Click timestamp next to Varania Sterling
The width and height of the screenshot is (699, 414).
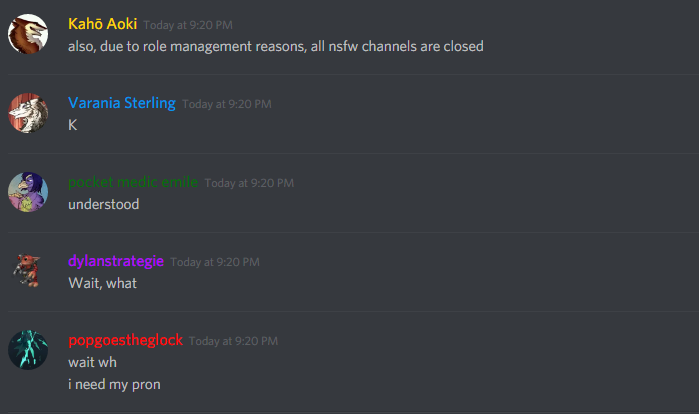coord(226,104)
